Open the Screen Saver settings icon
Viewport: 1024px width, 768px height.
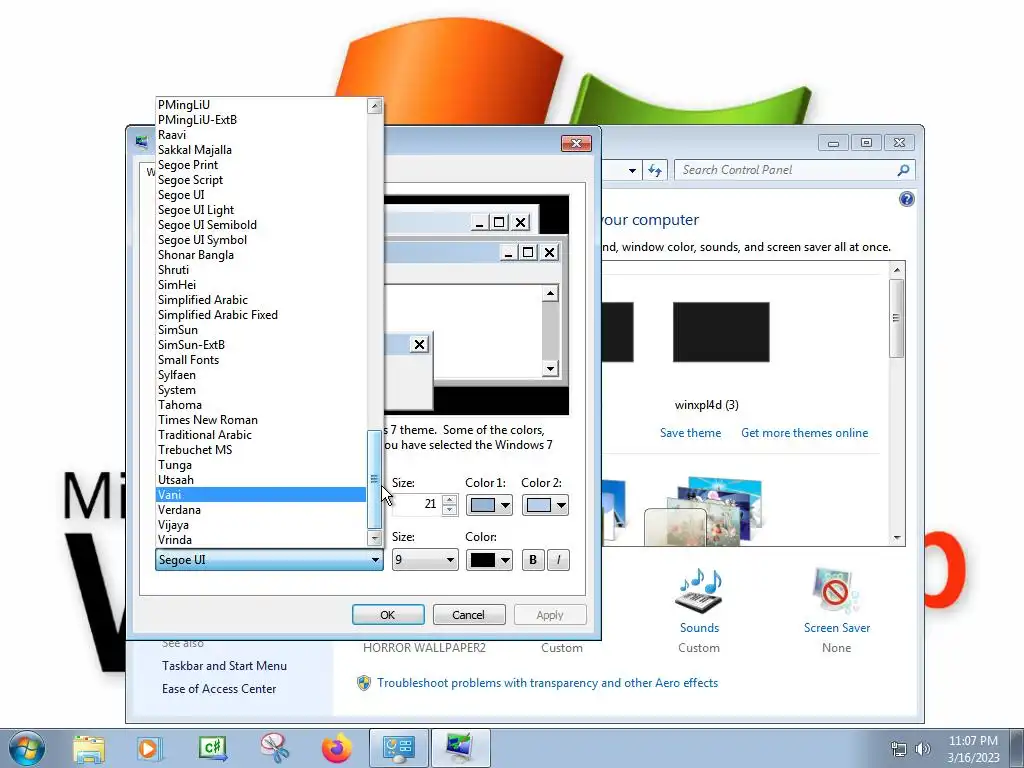click(837, 590)
